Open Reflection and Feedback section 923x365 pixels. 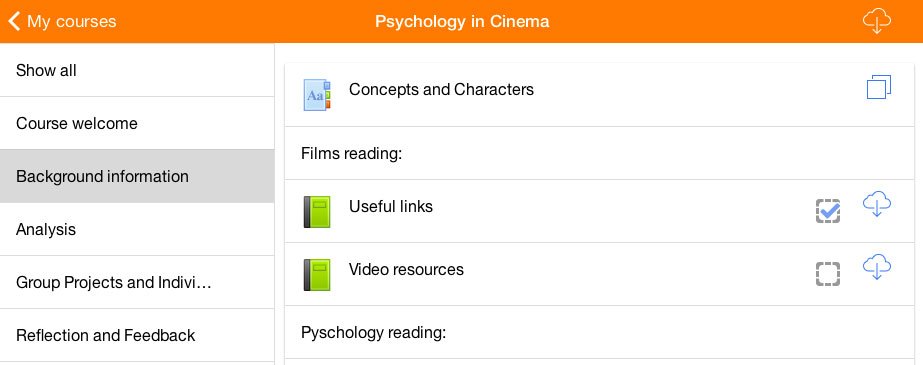click(x=137, y=336)
